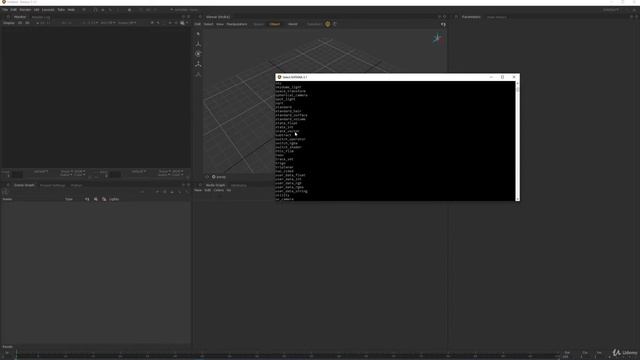Open the Tabs menu in Katana
Image resolution: width=640 pixels, height=360 pixels.
click(x=61, y=9)
